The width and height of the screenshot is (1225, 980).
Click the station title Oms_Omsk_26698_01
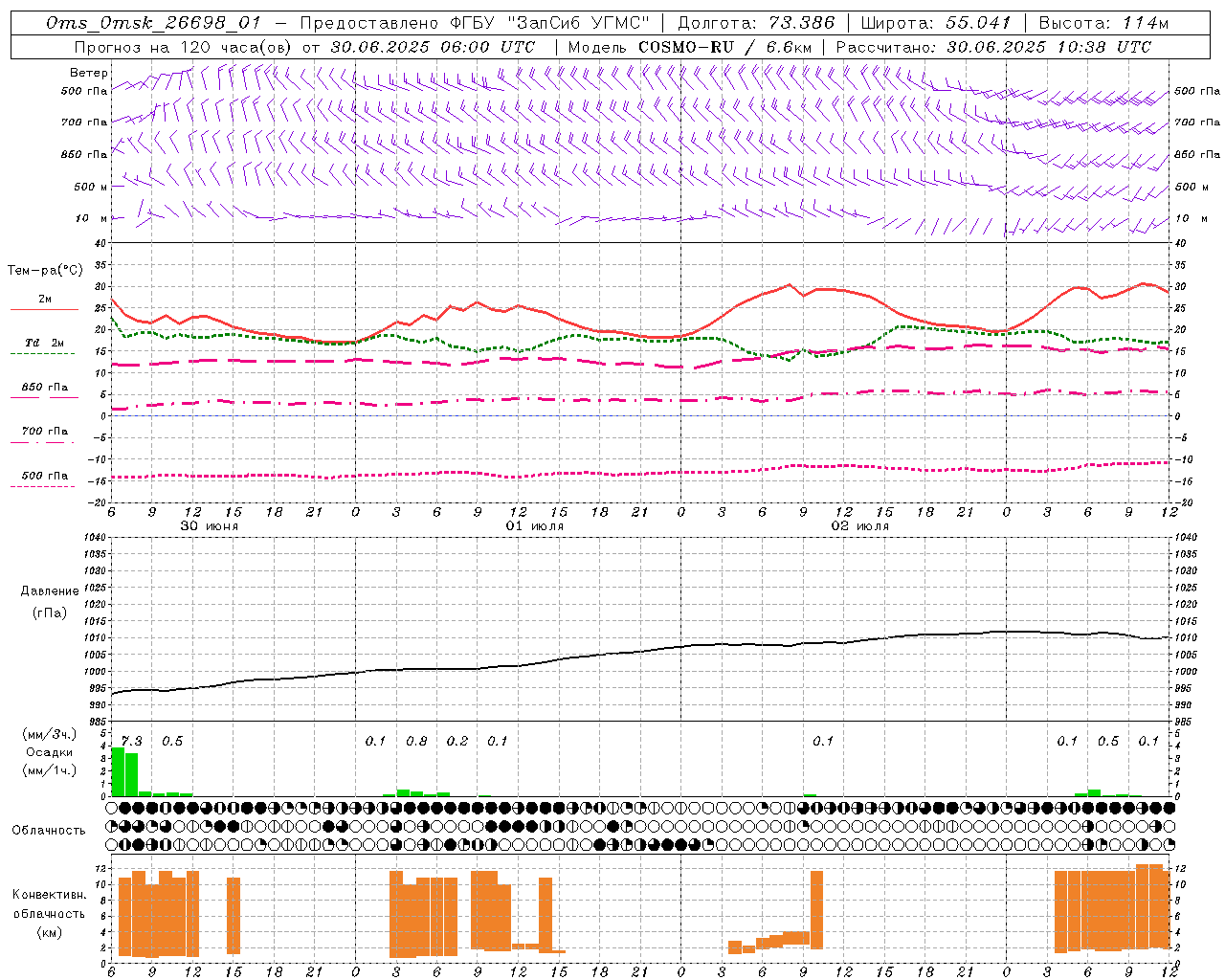click(153, 24)
